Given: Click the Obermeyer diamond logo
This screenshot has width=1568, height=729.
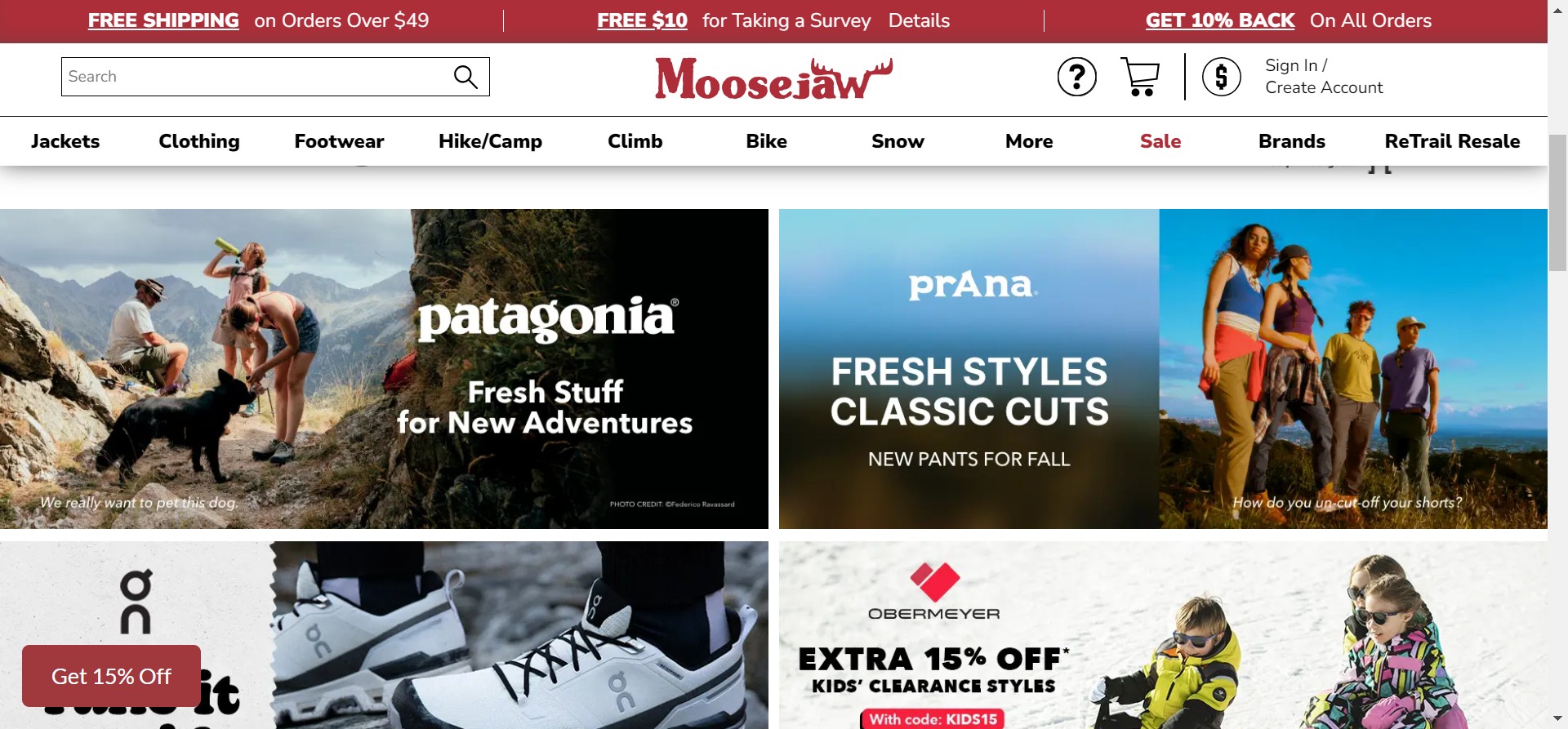Looking at the screenshot, I should coord(934,582).
